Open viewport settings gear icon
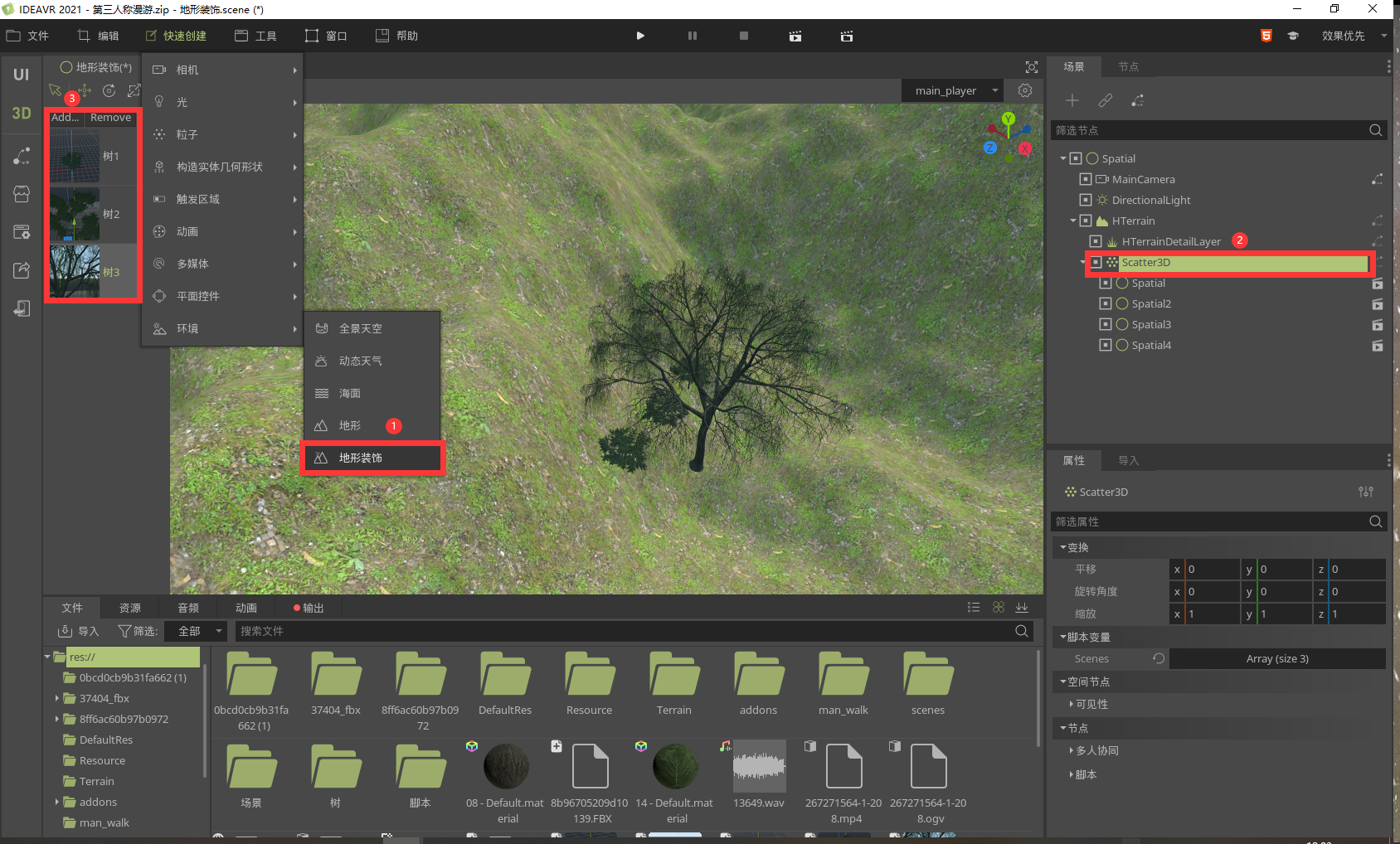 [1025, 90]
